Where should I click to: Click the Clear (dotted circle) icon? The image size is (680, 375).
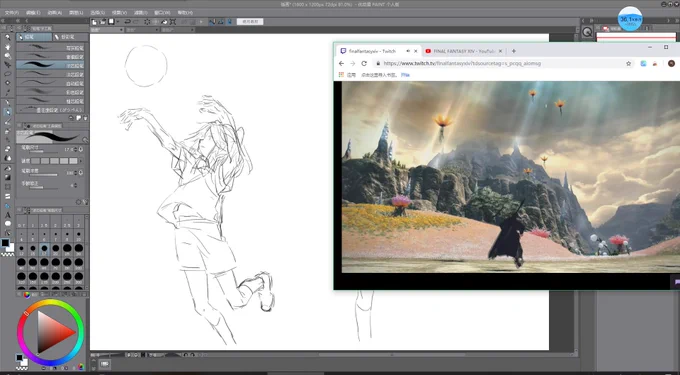click(x=147, y=22)
